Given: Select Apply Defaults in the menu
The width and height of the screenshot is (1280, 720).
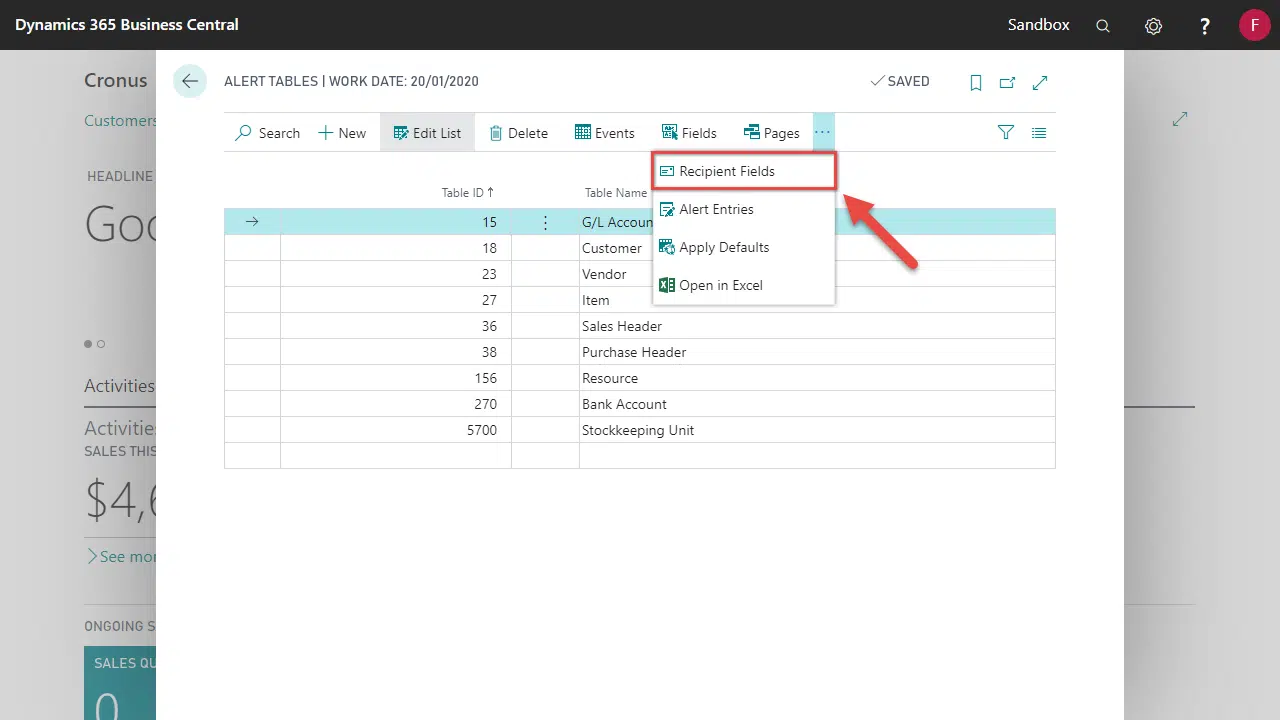Looking at the screenshot, I should [x=724, y=247].
